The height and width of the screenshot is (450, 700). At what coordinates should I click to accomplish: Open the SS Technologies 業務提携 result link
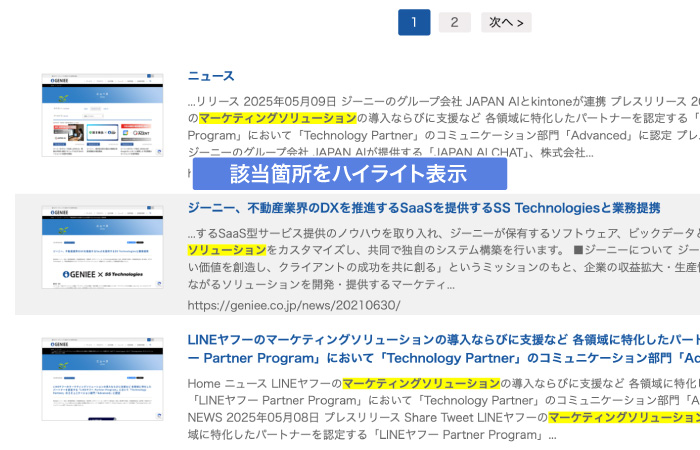(x=424, y=208)
